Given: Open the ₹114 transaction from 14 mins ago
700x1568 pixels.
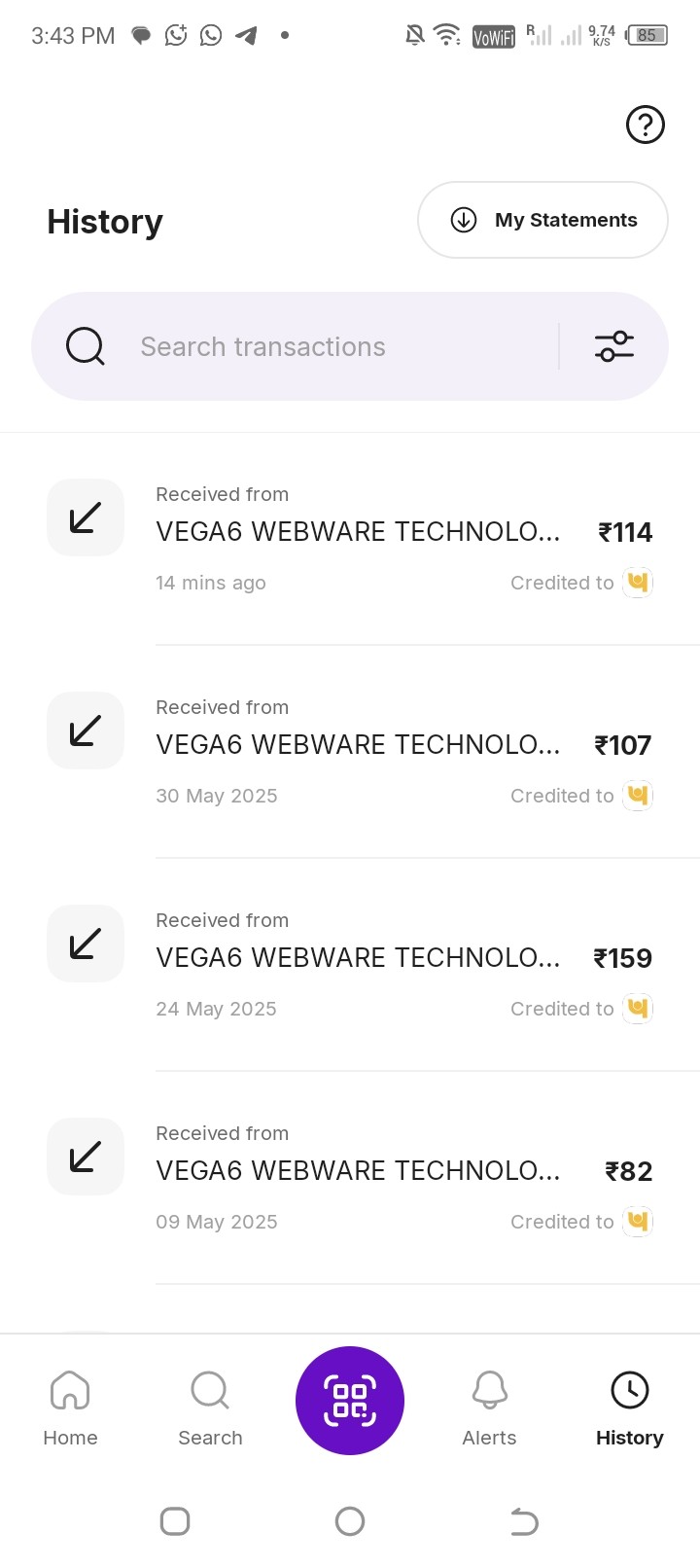Looking at the screenshot, I should click(x=350, y=538).
